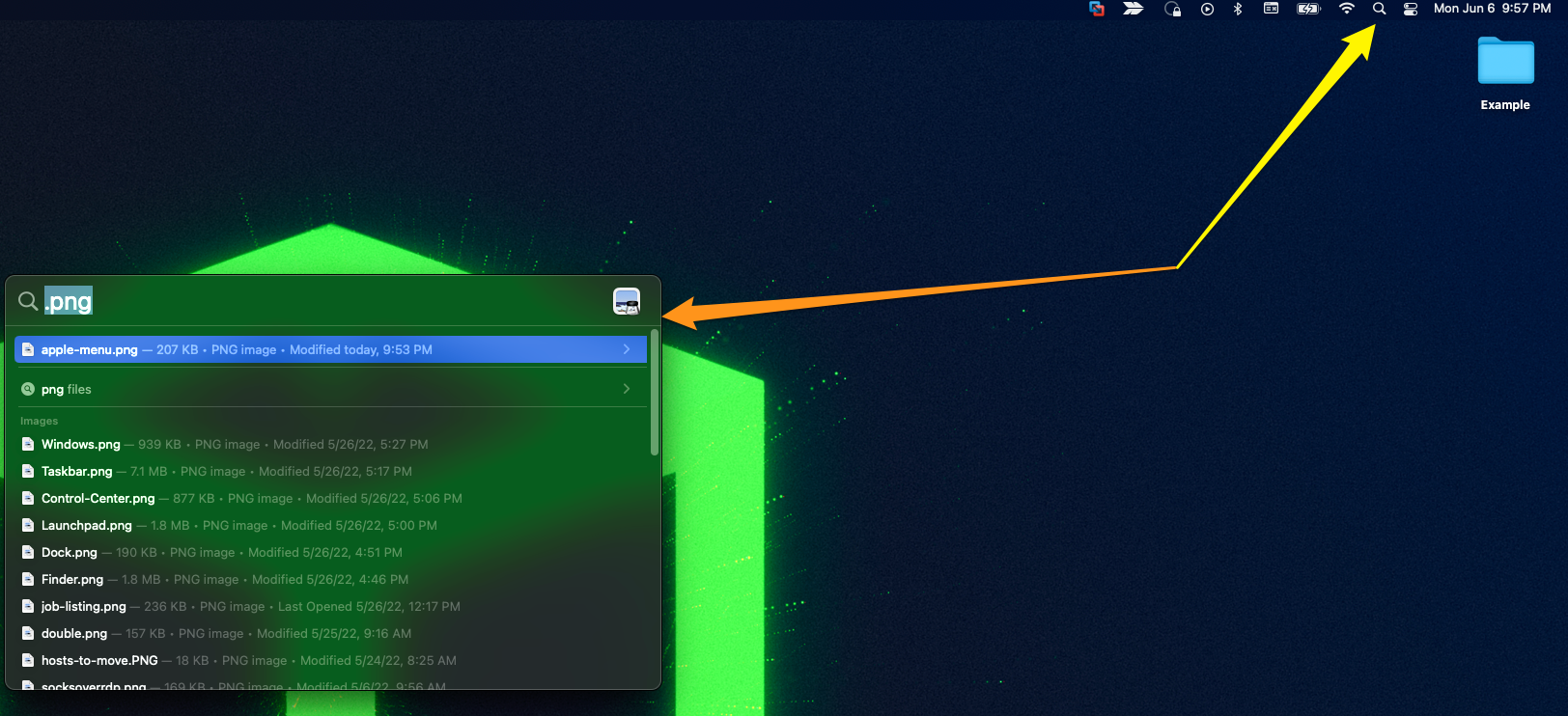The image size is (1568, 716).
Task: Expand the png files search suggestion
Action: tap(627, 389)
